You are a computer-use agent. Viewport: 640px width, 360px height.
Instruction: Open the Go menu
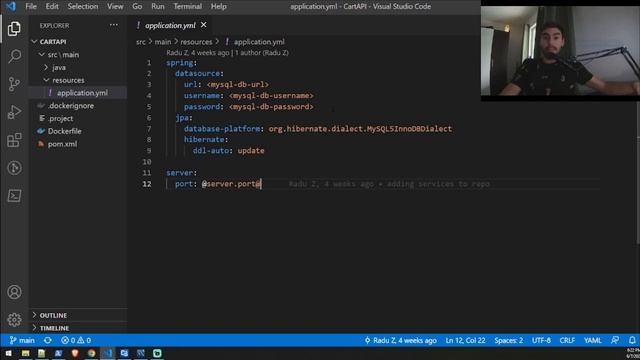pos(137,6)
